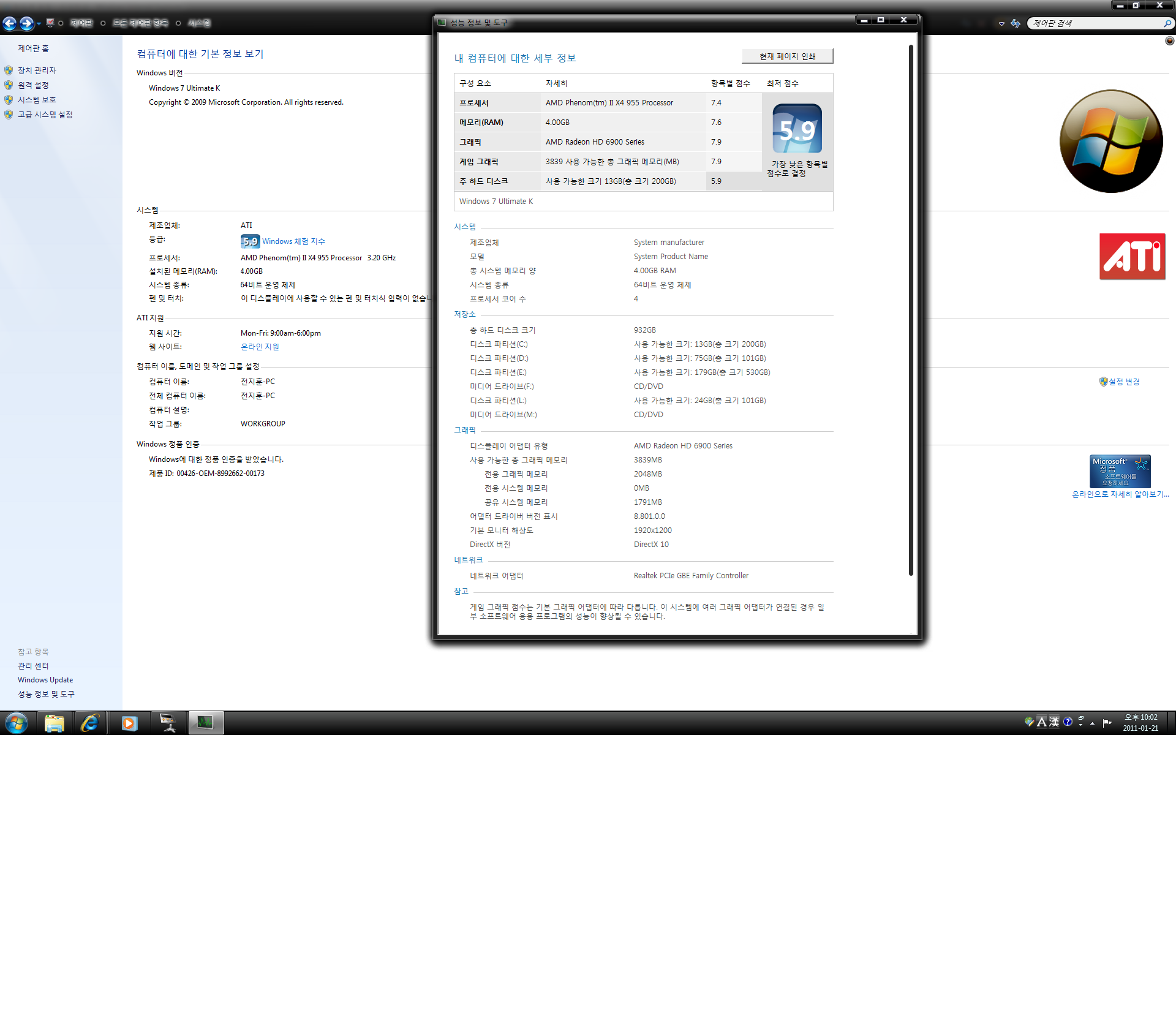The image size is (1176, 1034).
Task: Open 장치 관리자 from the sidebar
Action: tap(37, 70)
